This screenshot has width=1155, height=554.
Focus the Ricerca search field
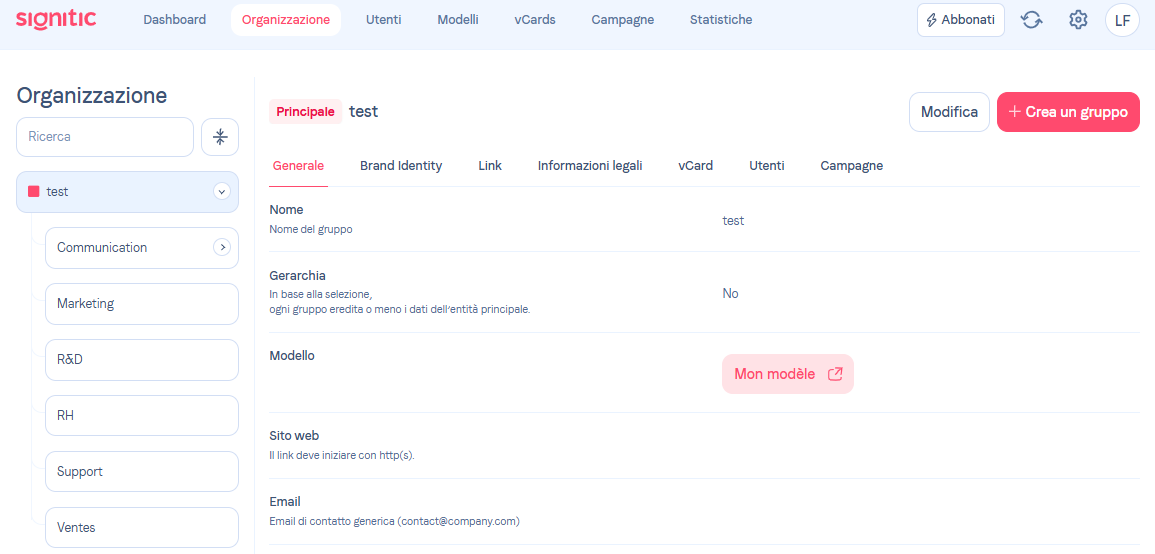(105, 137)
